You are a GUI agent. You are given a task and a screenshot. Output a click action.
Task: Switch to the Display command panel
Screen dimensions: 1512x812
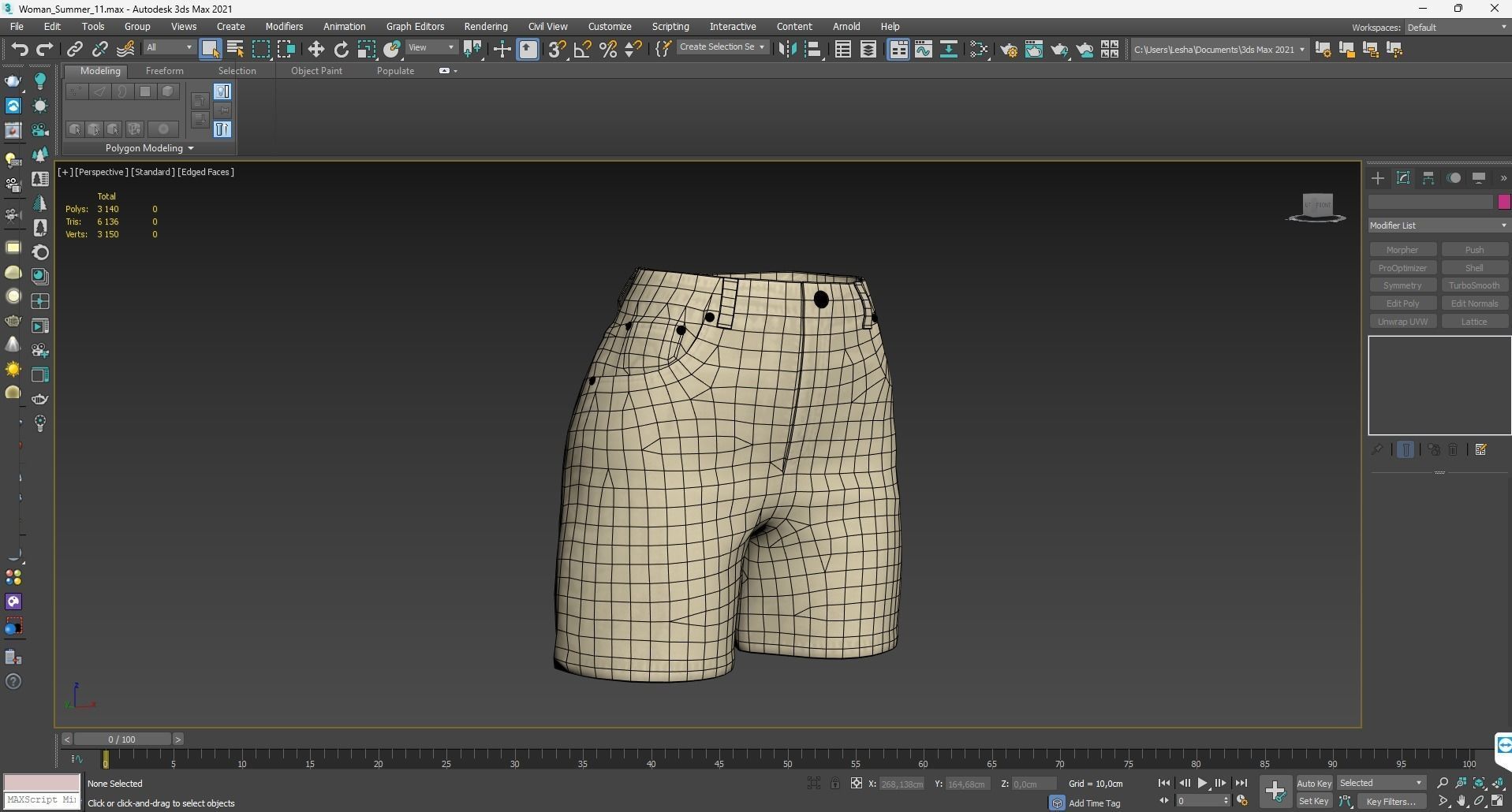(1479, 178)
